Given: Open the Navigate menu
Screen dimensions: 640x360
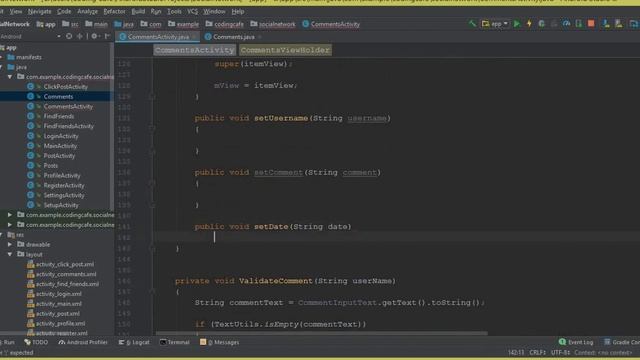Looking at the screenshot, I should [x=40, y=11].
